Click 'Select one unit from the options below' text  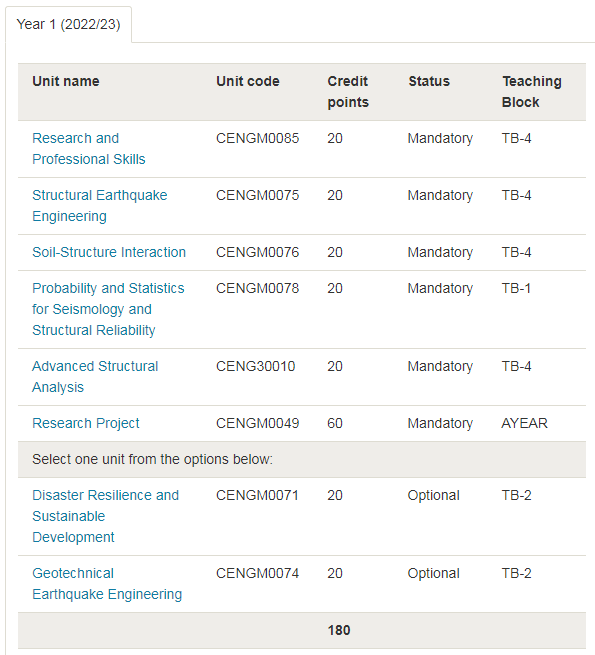coord(153,460)
